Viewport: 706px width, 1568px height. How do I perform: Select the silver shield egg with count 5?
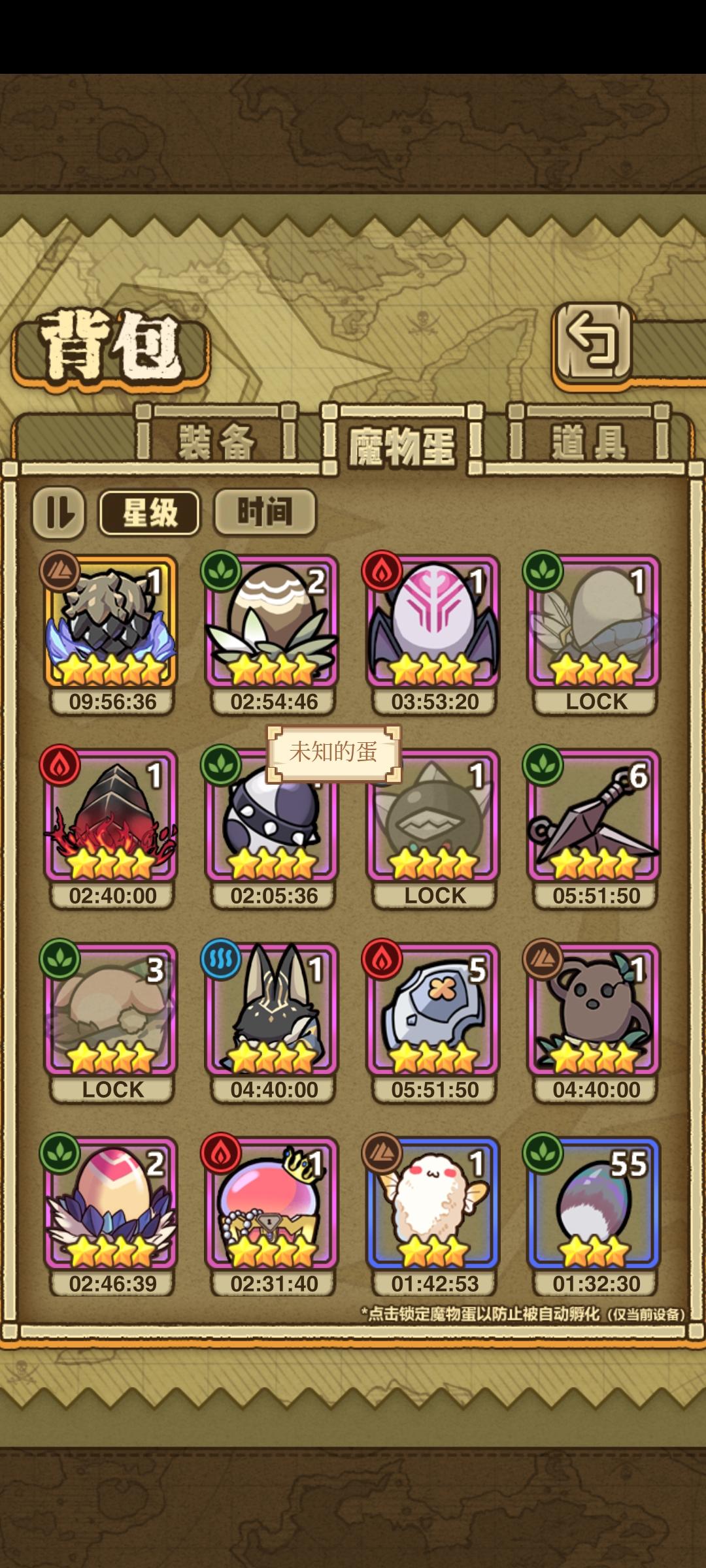pos(434,1009)
